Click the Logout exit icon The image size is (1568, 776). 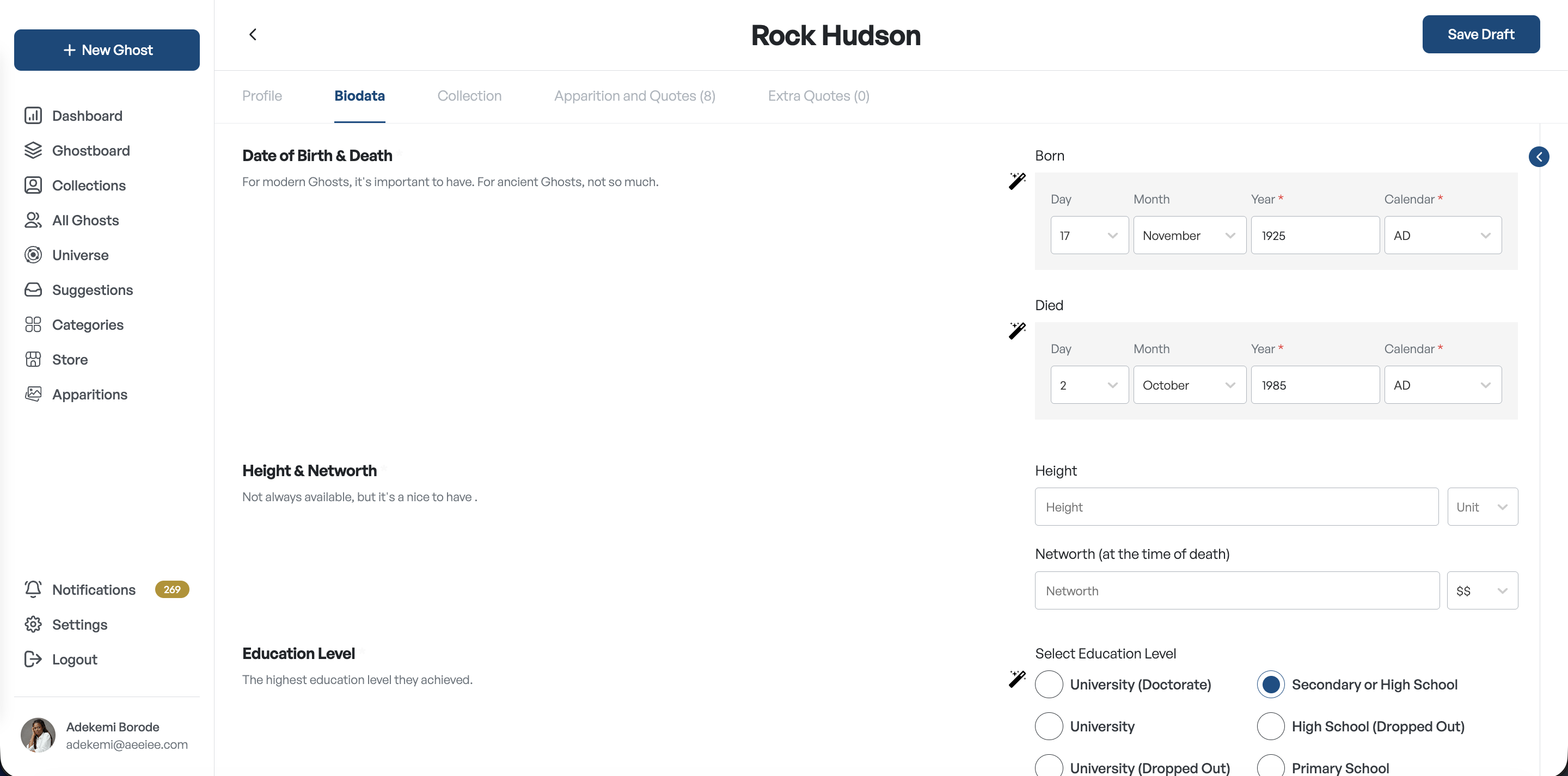click(33, 659)
